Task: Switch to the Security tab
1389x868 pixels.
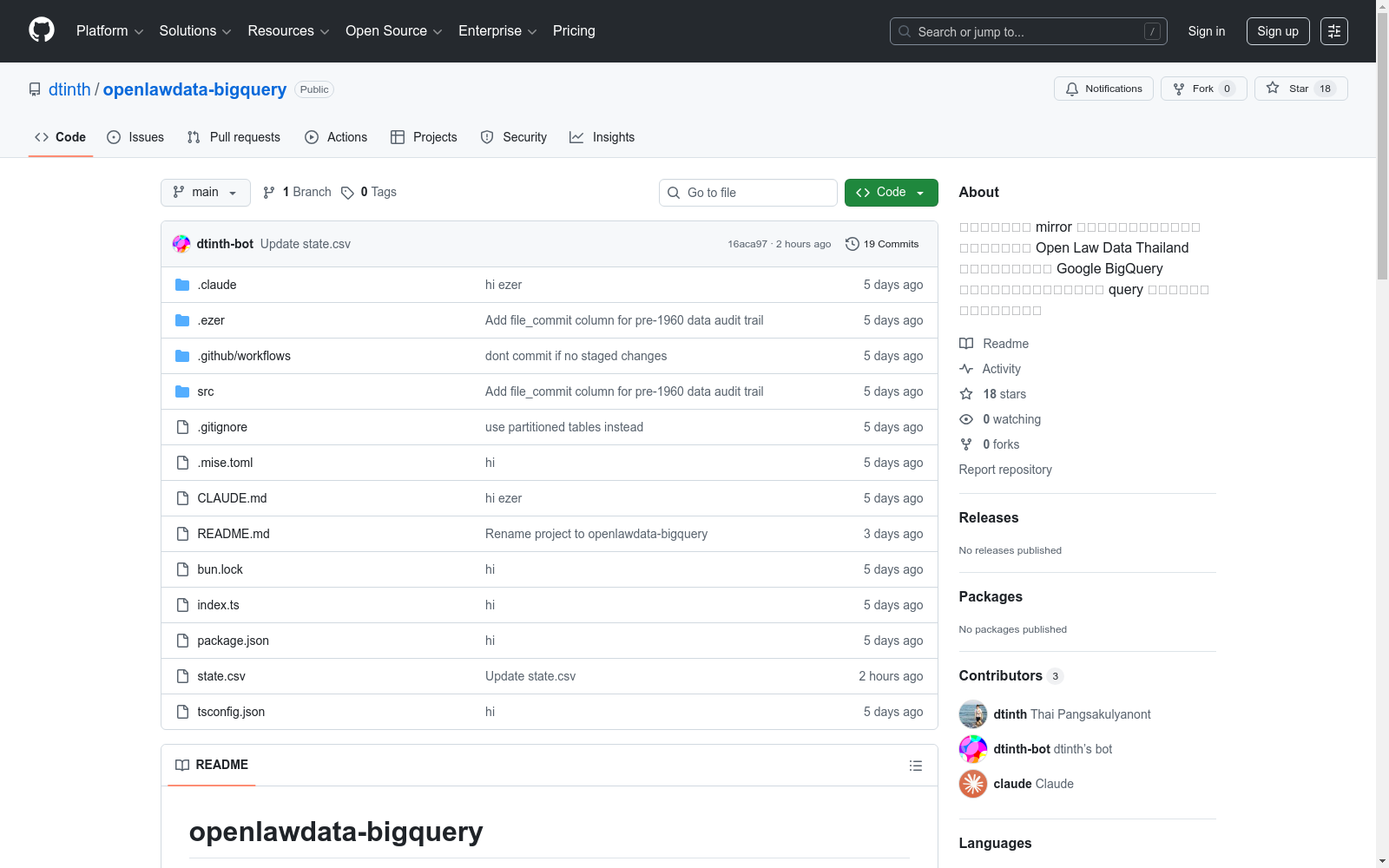Action: (514, 137)
